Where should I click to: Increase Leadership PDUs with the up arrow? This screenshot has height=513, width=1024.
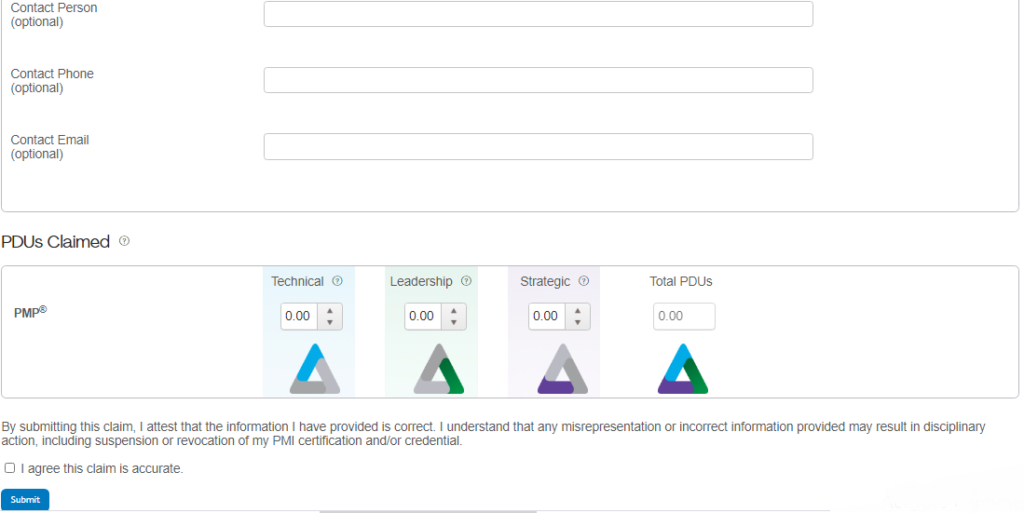[454, 310]
